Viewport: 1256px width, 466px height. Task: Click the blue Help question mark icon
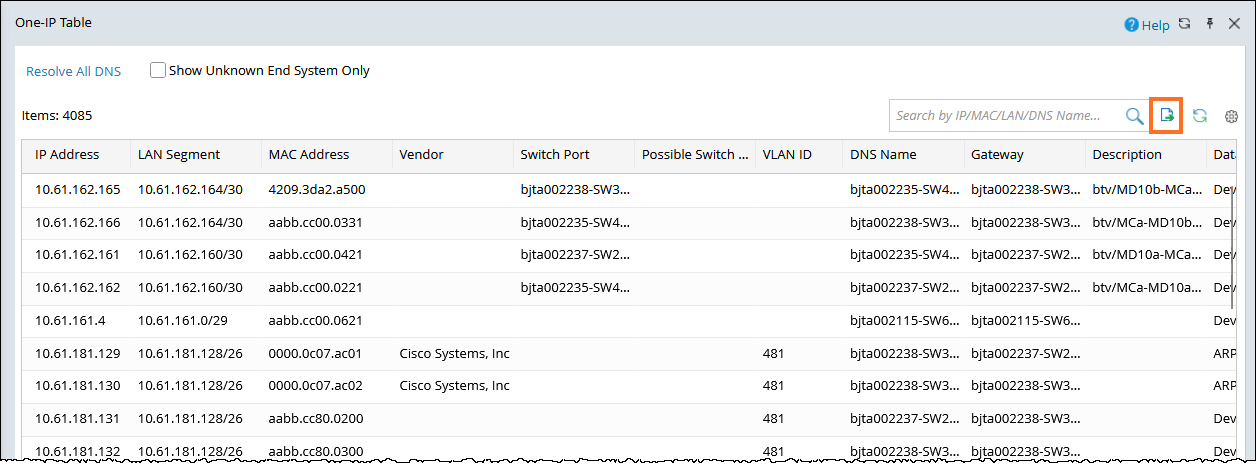coord(1131,25)
